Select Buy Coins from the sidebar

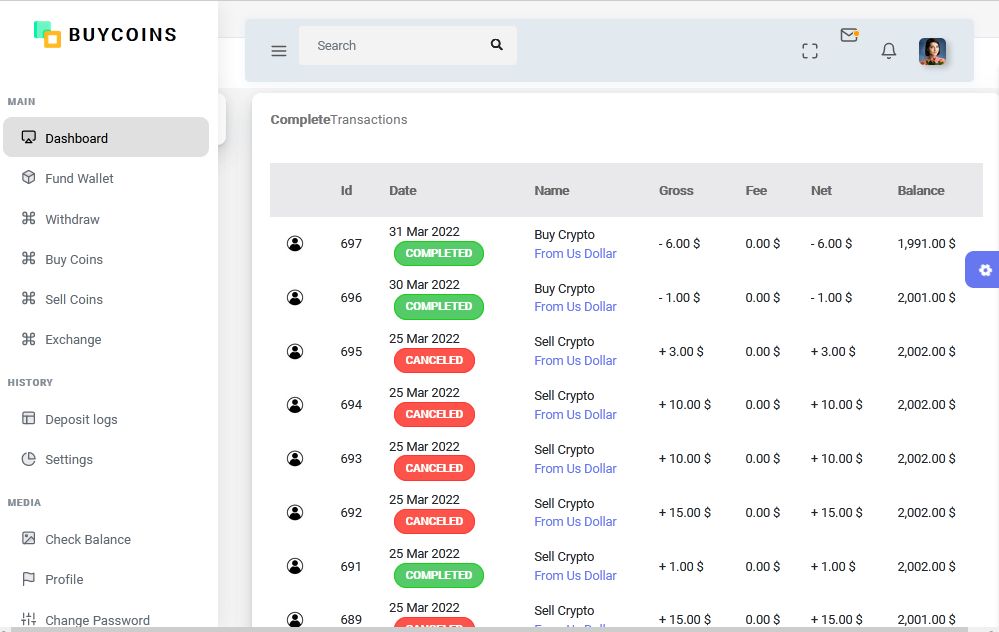pos(74,259)
